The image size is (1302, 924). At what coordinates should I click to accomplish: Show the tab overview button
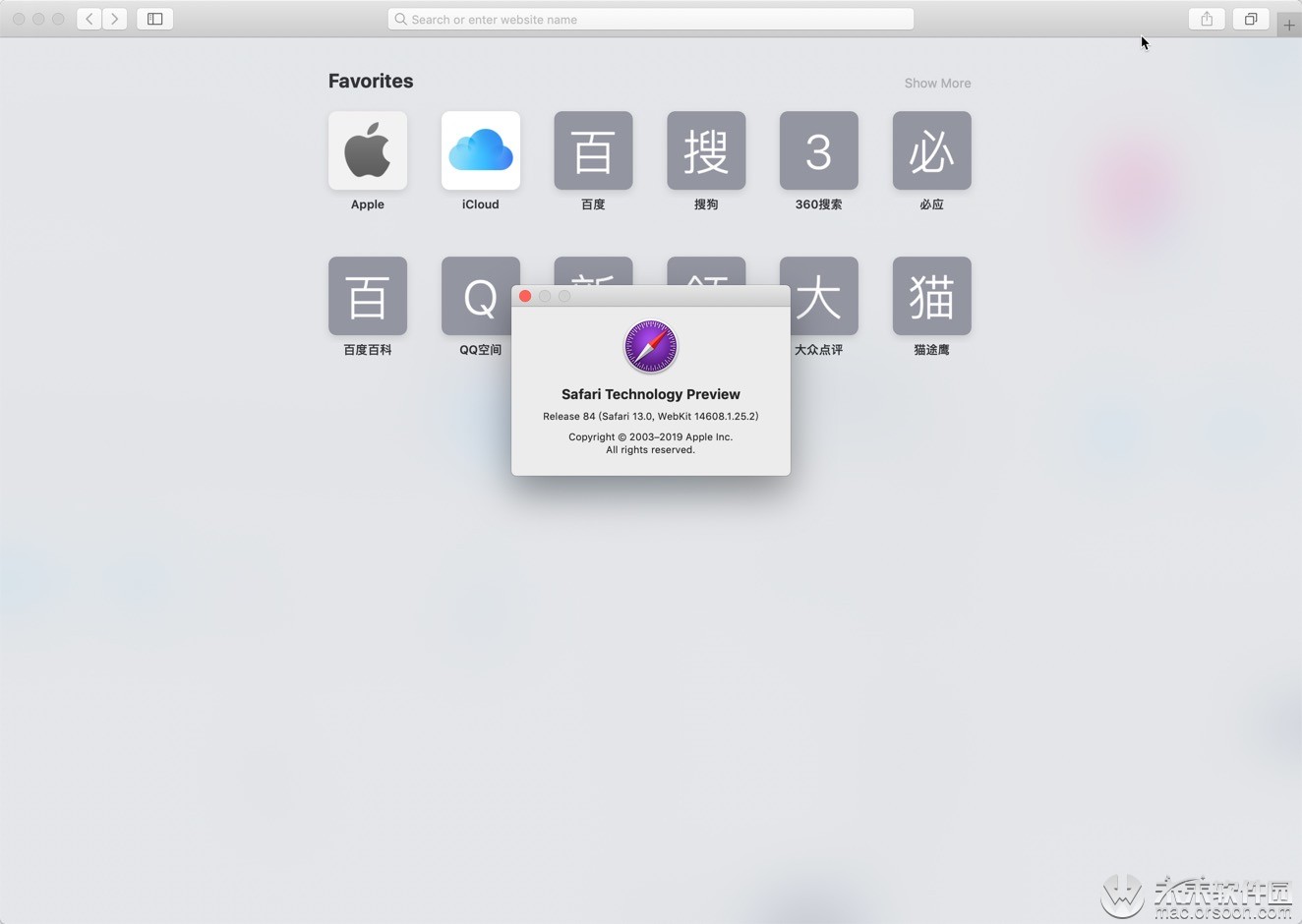coord(1251,19)
